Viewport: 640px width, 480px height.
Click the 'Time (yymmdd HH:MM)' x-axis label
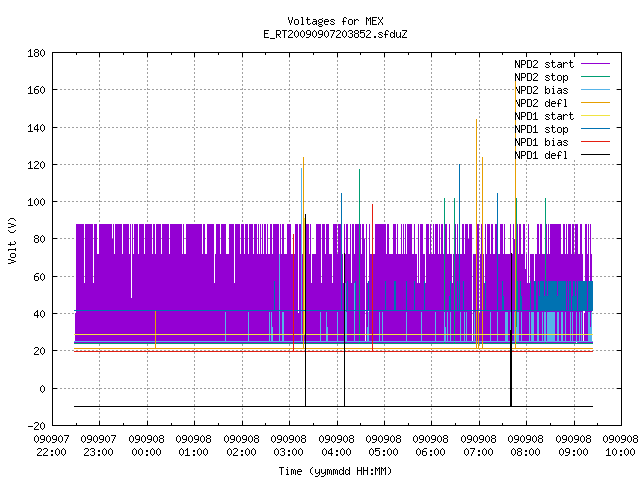(x=335, y=471)
